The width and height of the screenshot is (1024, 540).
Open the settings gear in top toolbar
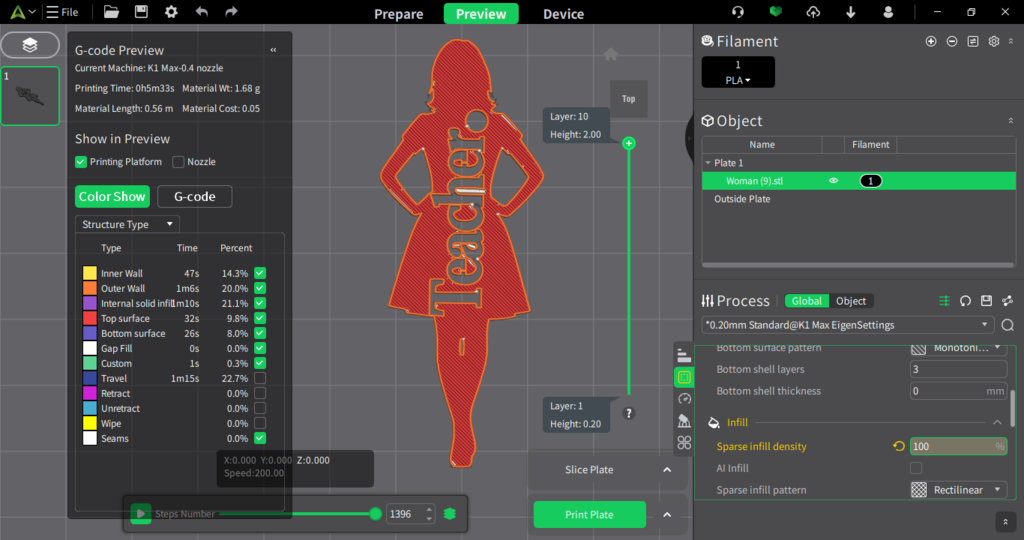171,12
